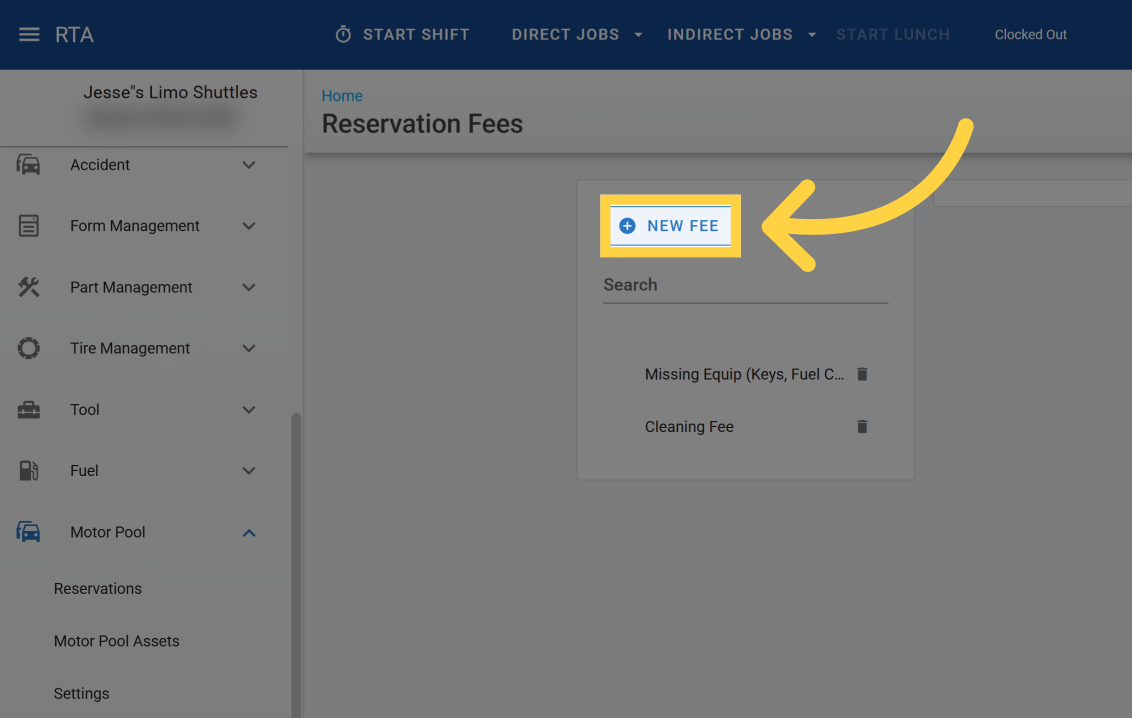Image resolution: width=1132 pixels, height=718 pixels.
Task: Open Reservations under Motor Pool
Action: (x=98, y=589)
